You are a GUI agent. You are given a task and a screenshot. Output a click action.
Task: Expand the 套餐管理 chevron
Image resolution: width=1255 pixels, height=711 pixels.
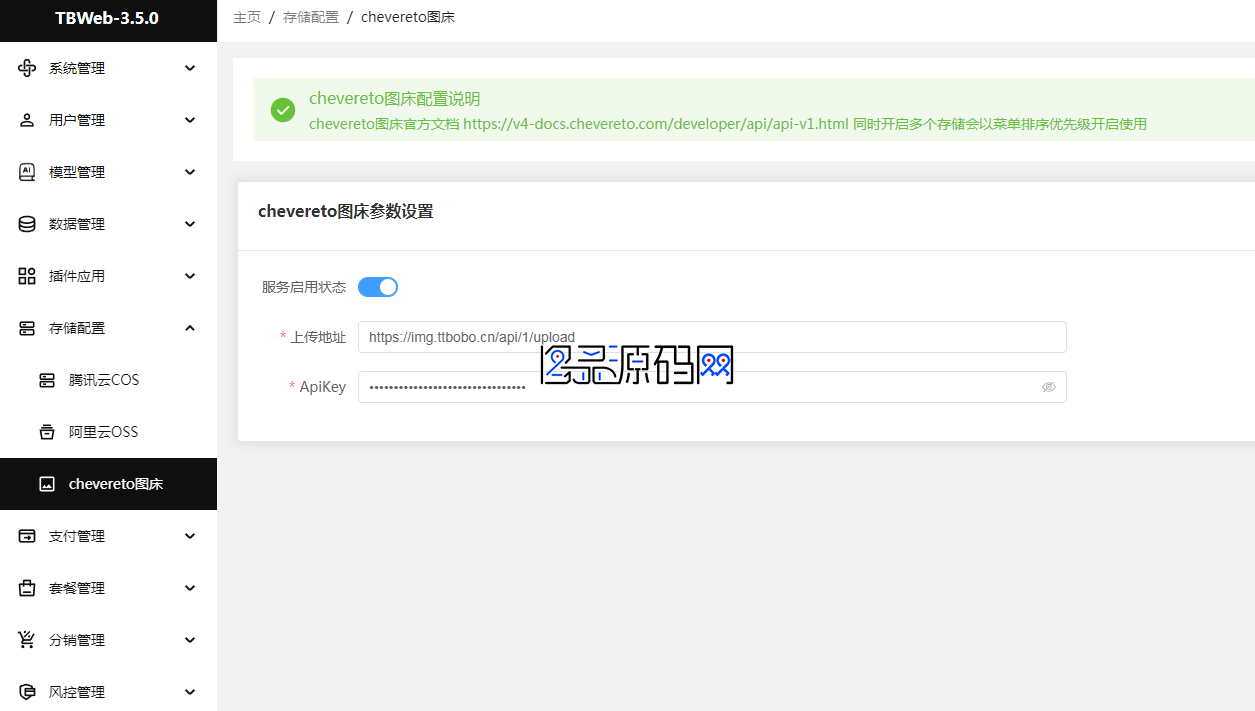click(x=190, y=588)
